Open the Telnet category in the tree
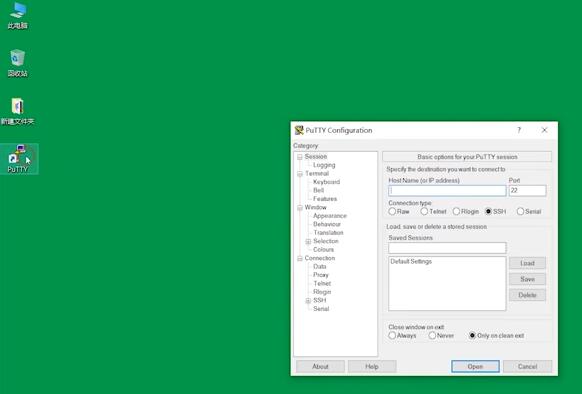 coord(322,283)
